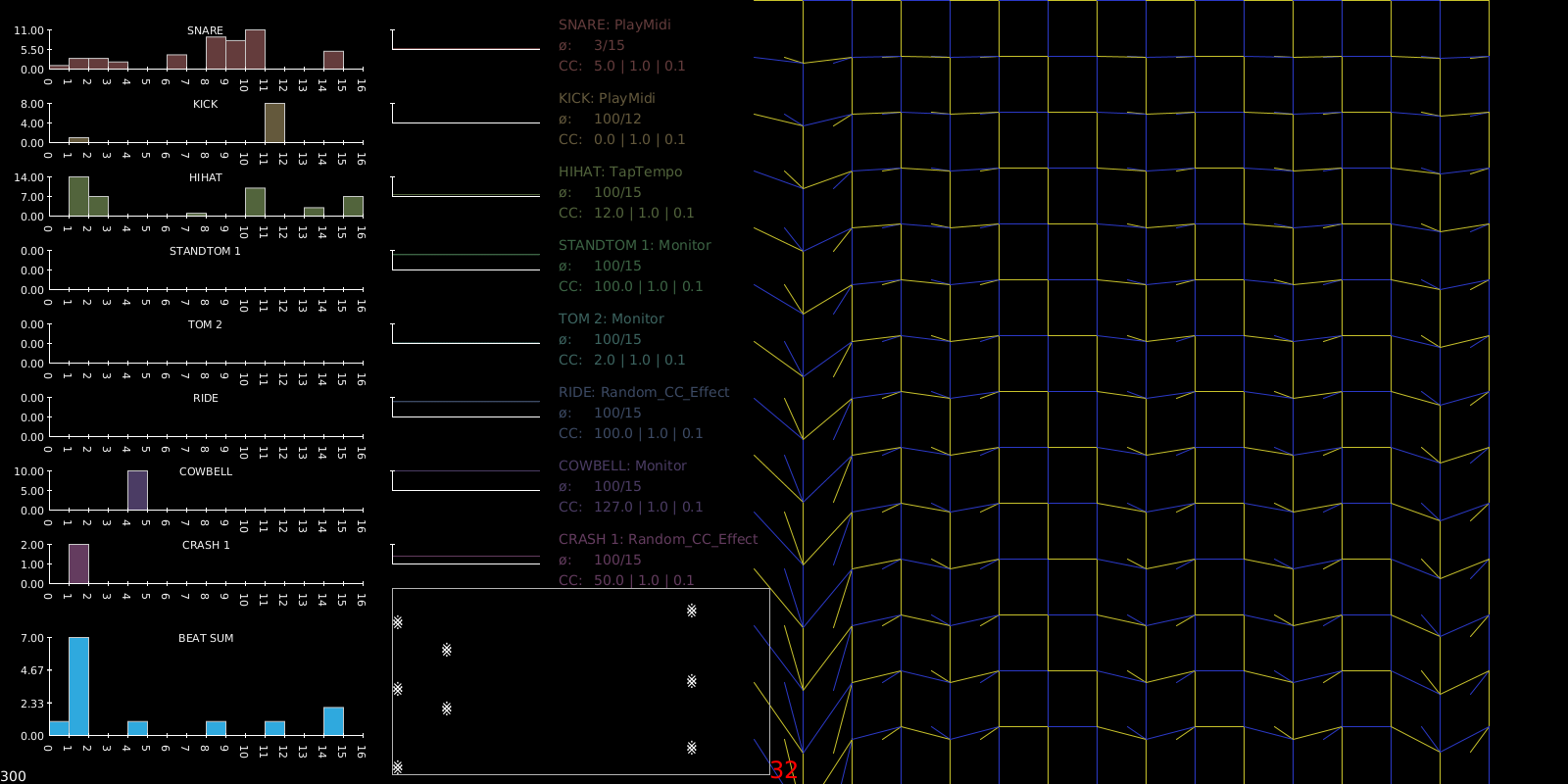Select SNARE's CC 5.0 | 1.0 | 0.1 line
This screenshot has width=1568, height=784.
622,66
